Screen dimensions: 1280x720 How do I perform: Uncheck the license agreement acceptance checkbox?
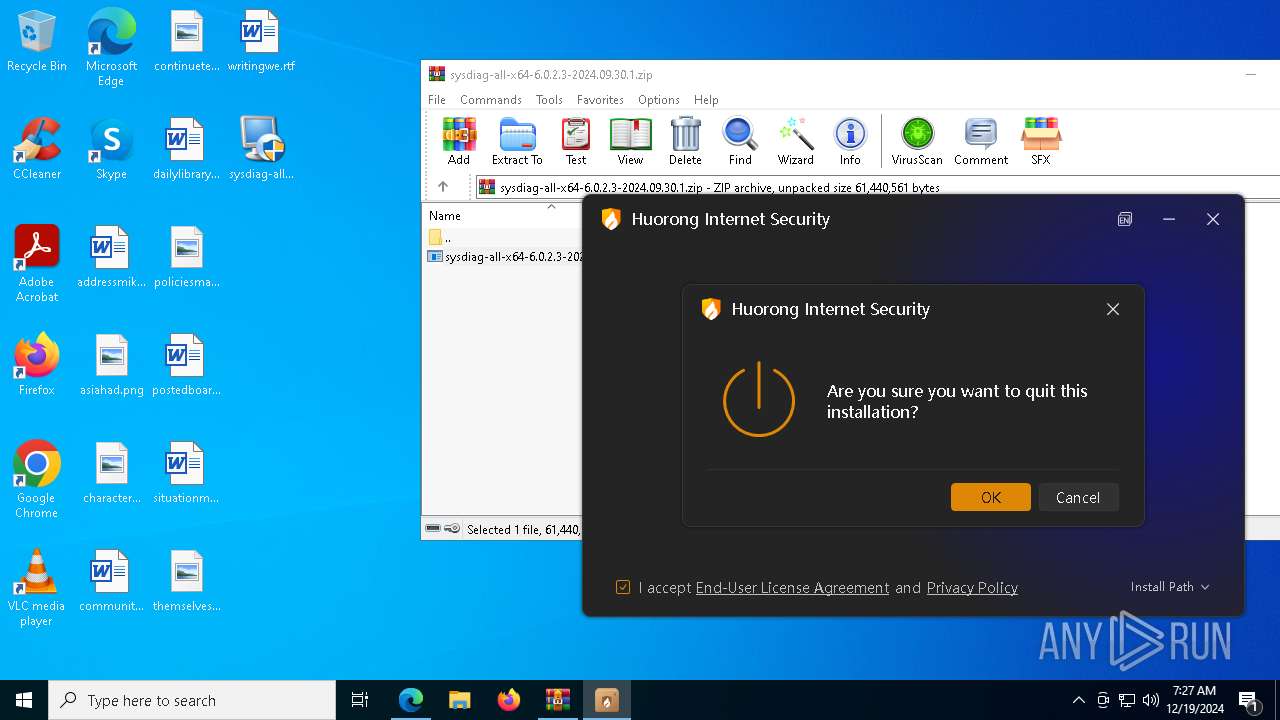click(623, 587)
